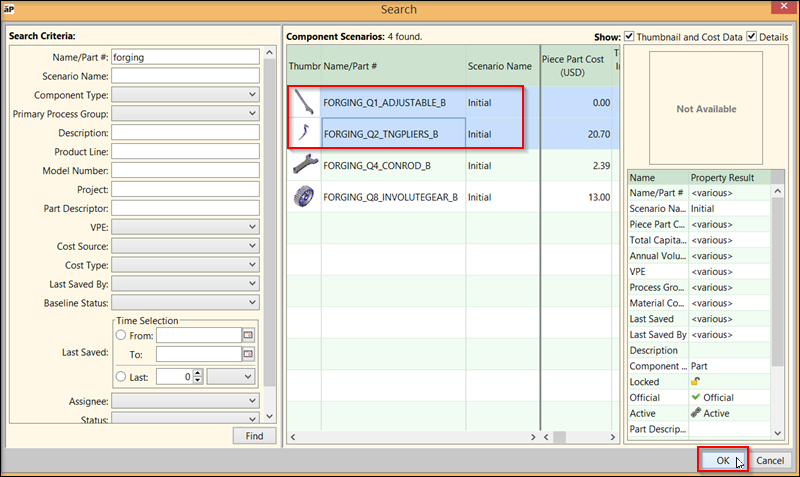Click the Active status icon in properties
This screenshot has height=477, width=800.
696,413
